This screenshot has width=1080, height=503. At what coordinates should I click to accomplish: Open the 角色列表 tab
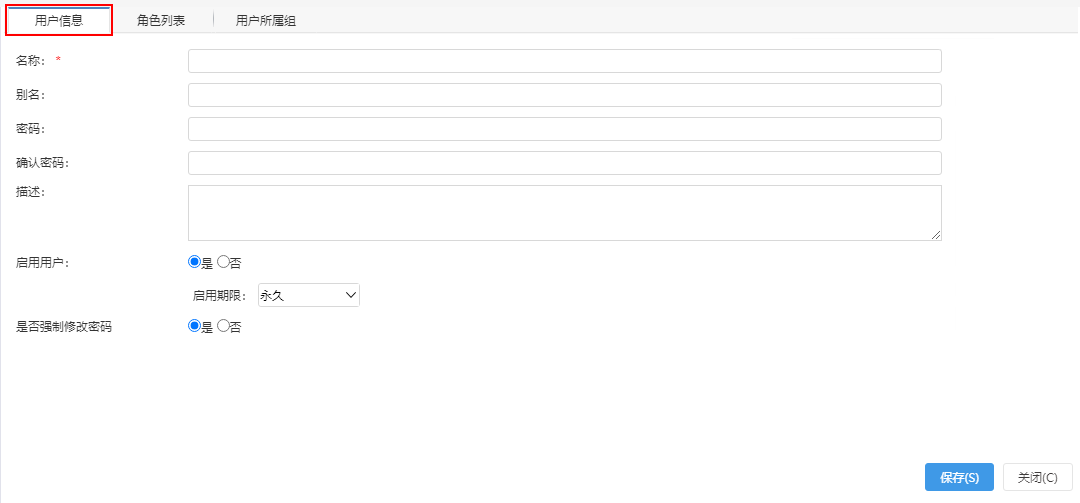161,21
